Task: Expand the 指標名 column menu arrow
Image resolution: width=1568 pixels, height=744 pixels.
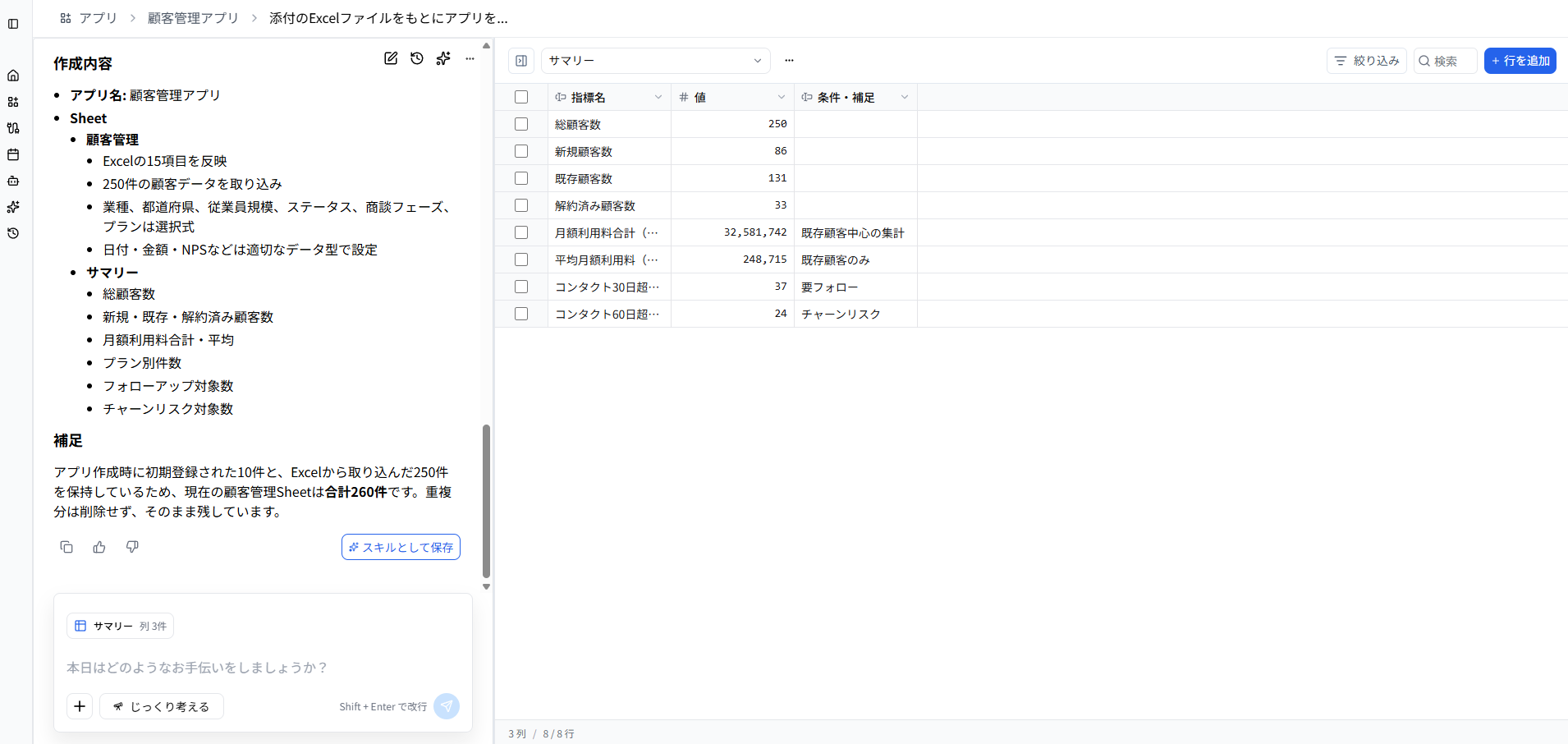Action: click(658, 97)
